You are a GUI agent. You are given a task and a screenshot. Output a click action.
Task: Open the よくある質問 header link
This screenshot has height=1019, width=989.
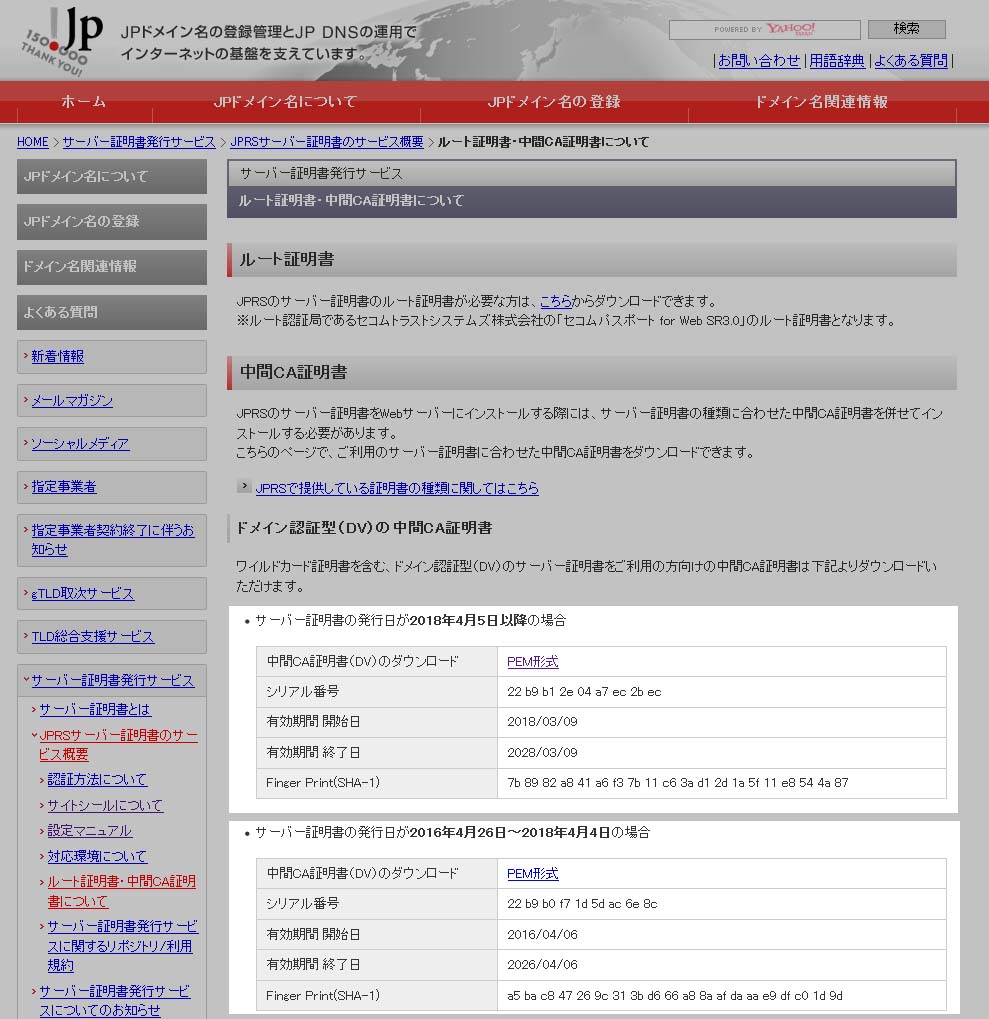[910, 60]
